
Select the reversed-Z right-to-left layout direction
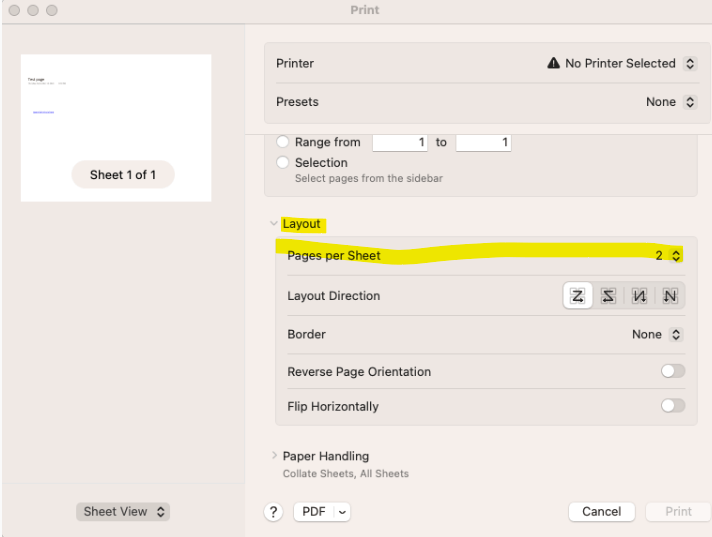coord(608,296)
